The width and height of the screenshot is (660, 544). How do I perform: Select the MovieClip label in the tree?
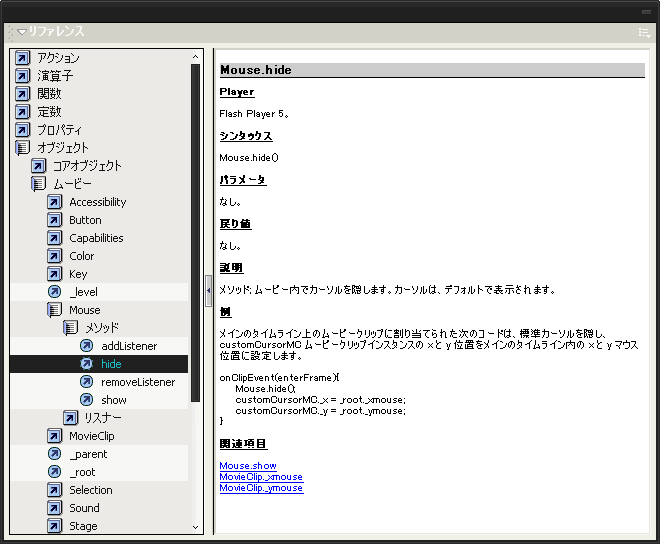coord(92,436)
